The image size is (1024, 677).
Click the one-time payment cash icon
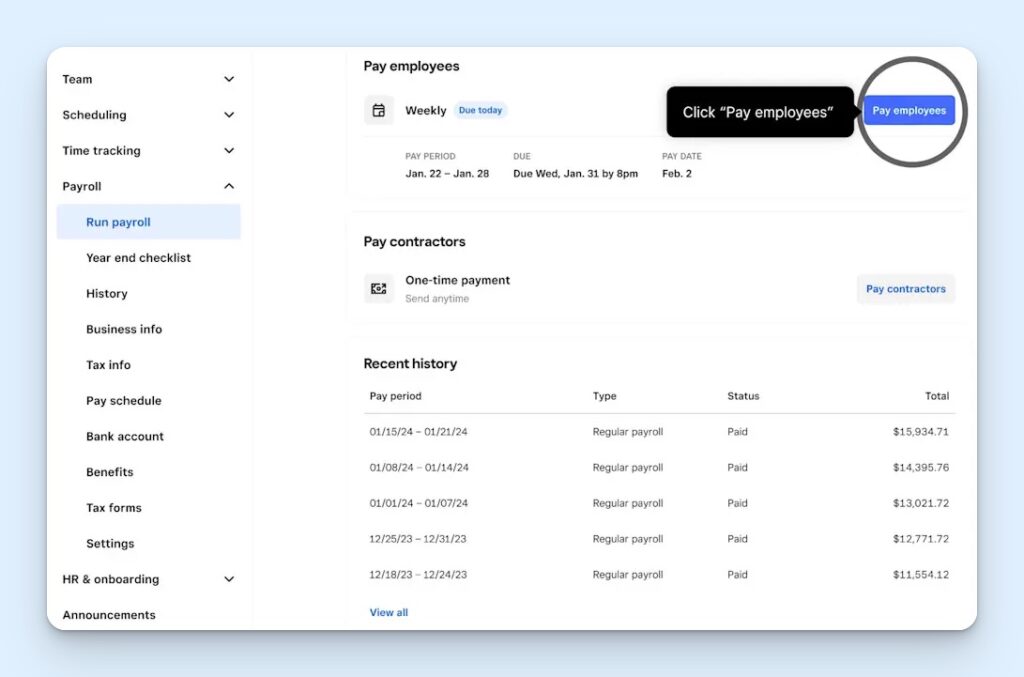379,289
